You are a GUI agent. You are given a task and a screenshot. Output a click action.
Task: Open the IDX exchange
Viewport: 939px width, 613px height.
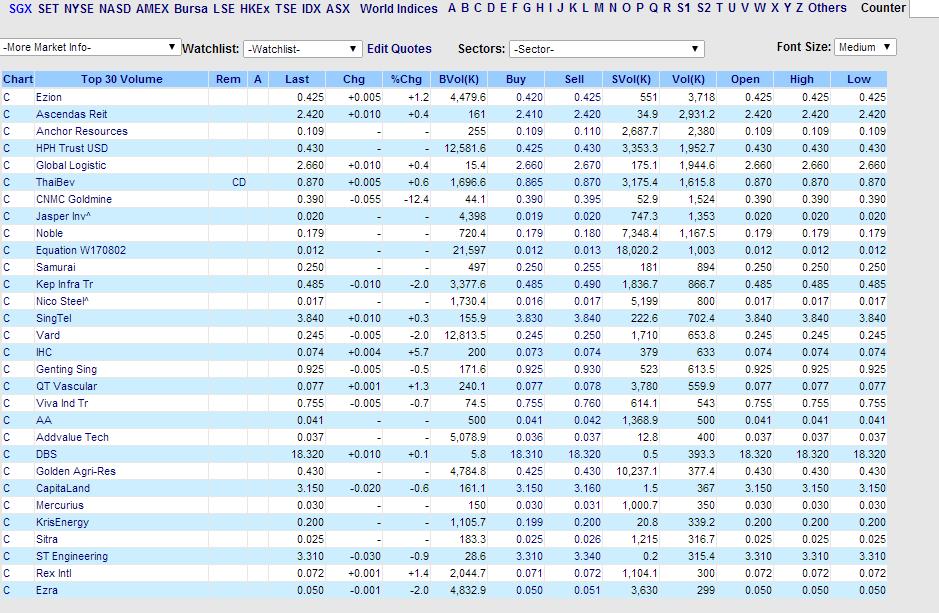click(311, 8)
